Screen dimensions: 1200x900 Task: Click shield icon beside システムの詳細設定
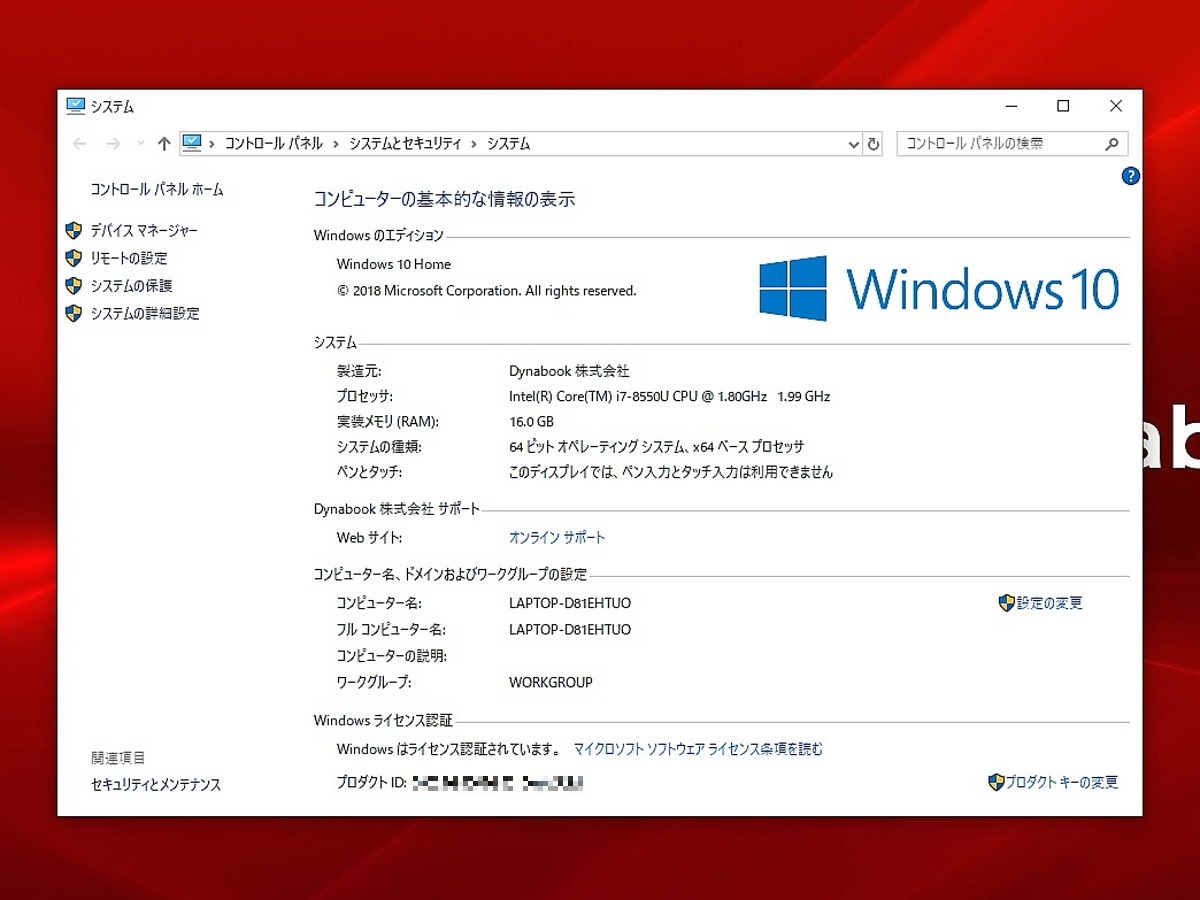coord(73,313)
